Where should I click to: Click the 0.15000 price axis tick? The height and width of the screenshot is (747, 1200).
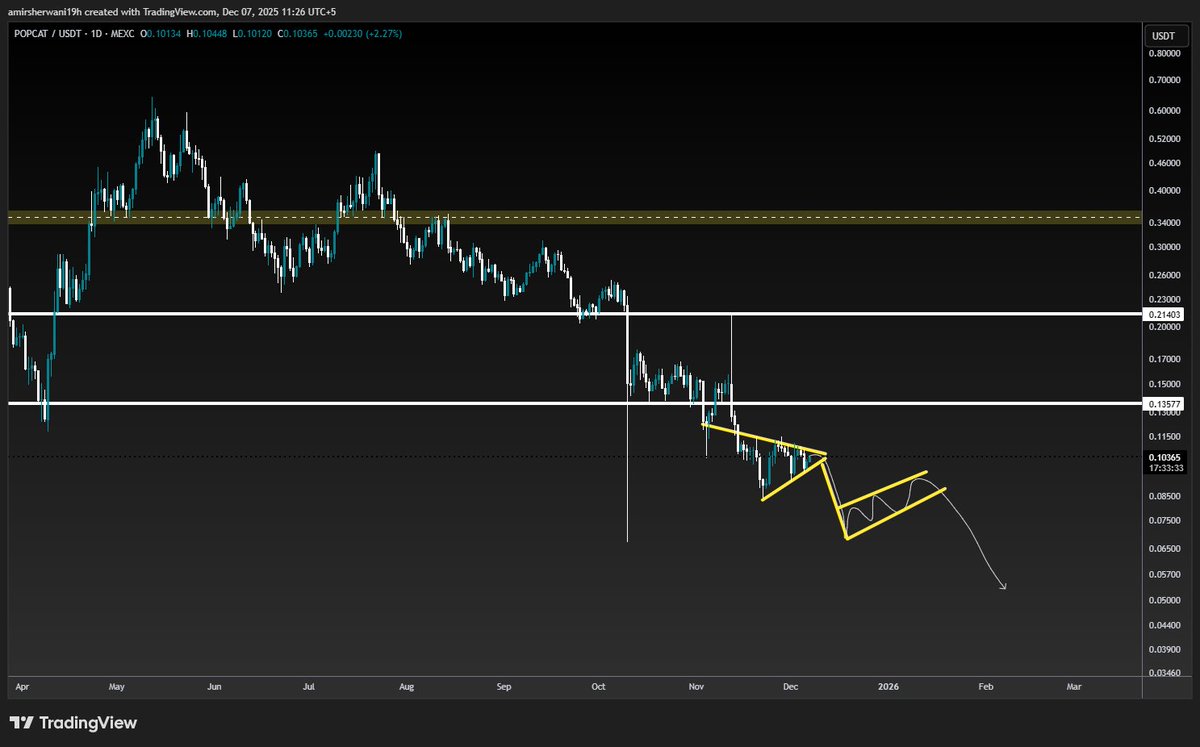(x=1163, y=384)
